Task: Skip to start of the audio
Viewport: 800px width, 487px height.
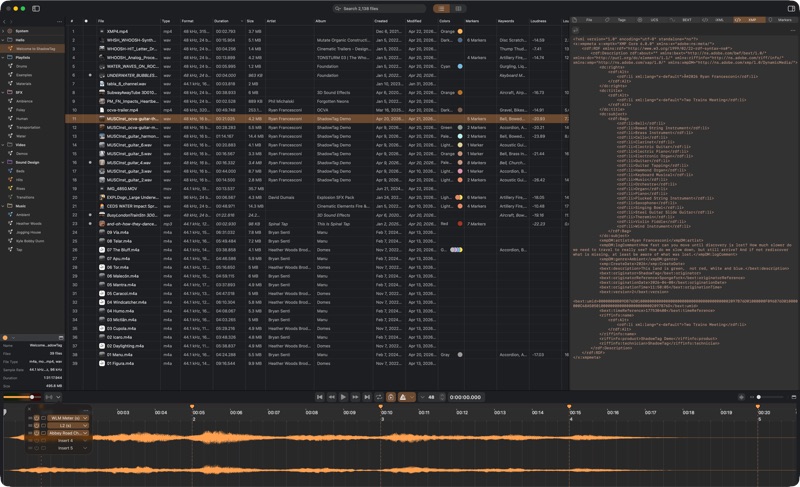Action: click(x=319, y=397)
